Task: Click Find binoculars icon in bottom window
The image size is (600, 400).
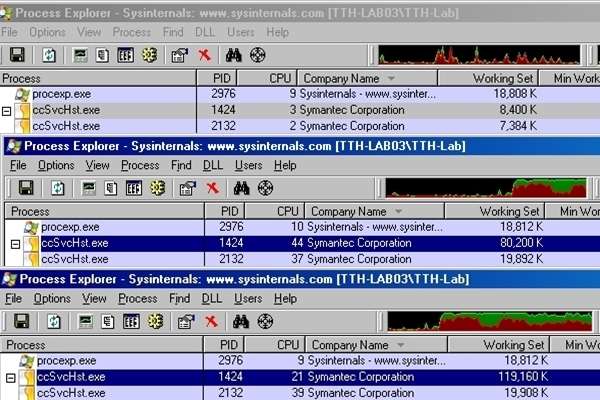Action: click(x=241, y=321)
